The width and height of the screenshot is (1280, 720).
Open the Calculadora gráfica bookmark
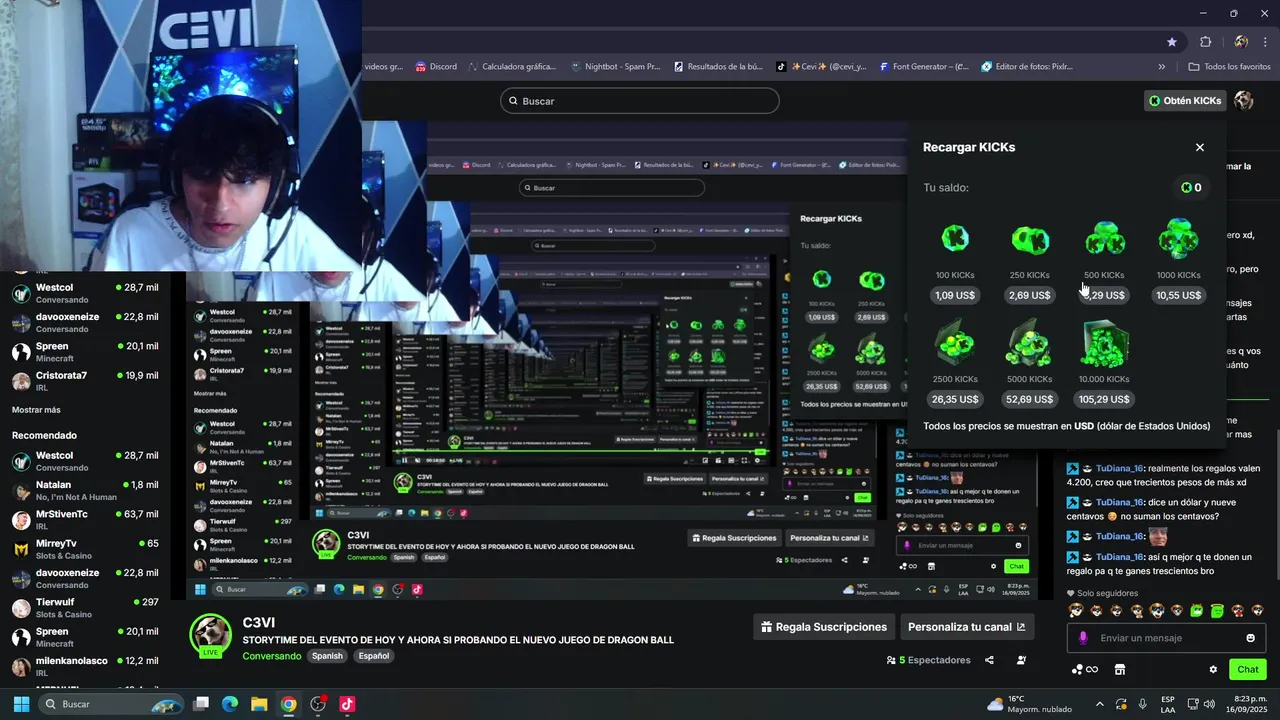[511, 67]
